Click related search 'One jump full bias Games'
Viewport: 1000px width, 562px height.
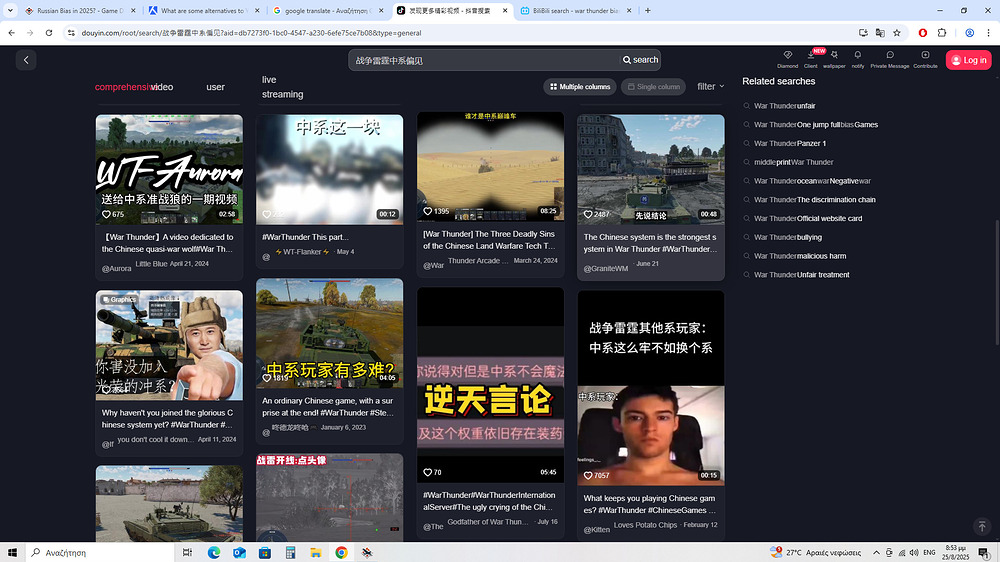pos(816,125)
